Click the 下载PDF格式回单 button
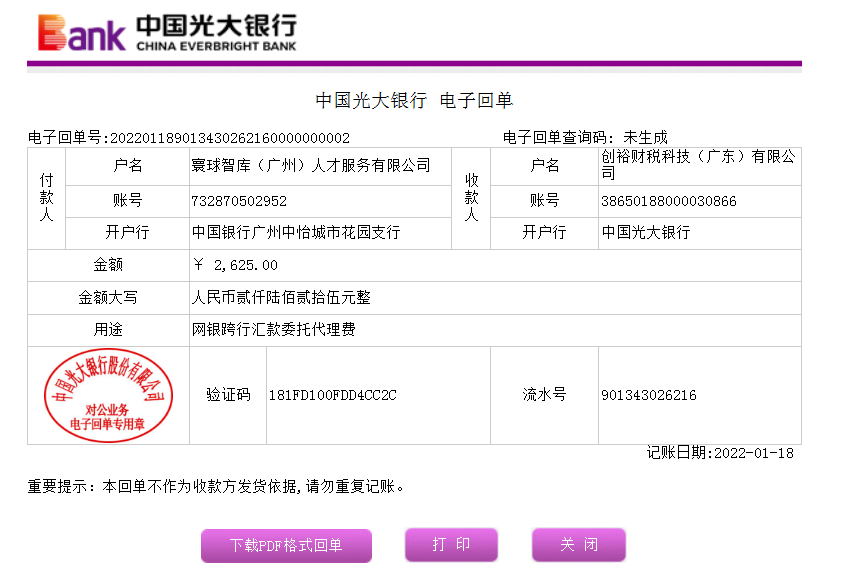 pos(286,545)
